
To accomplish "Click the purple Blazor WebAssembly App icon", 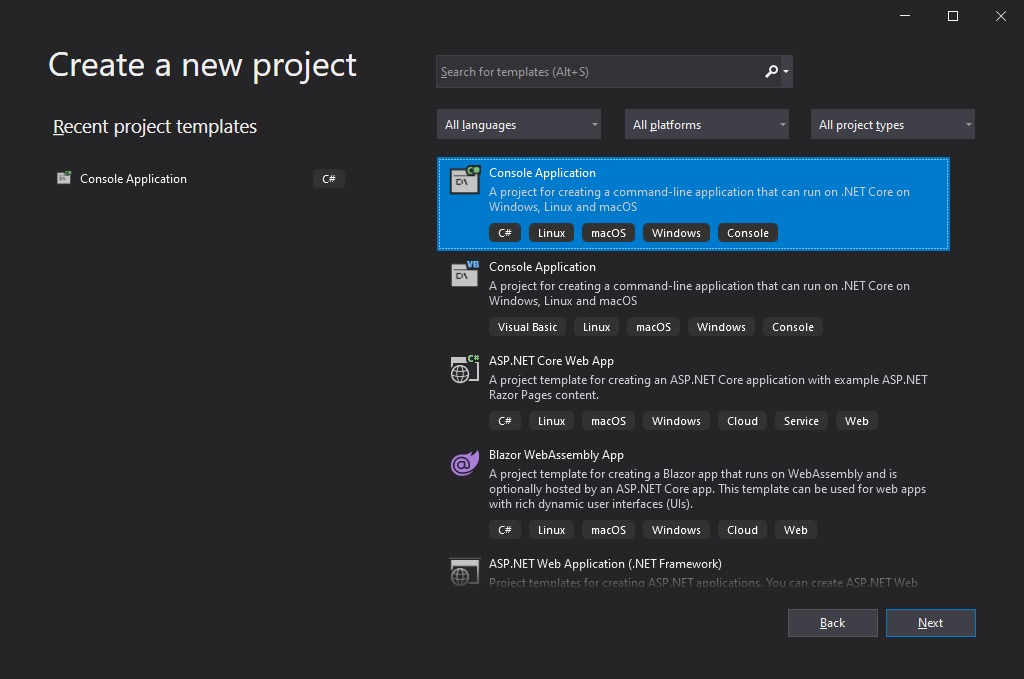I will [x=464, y=462].
